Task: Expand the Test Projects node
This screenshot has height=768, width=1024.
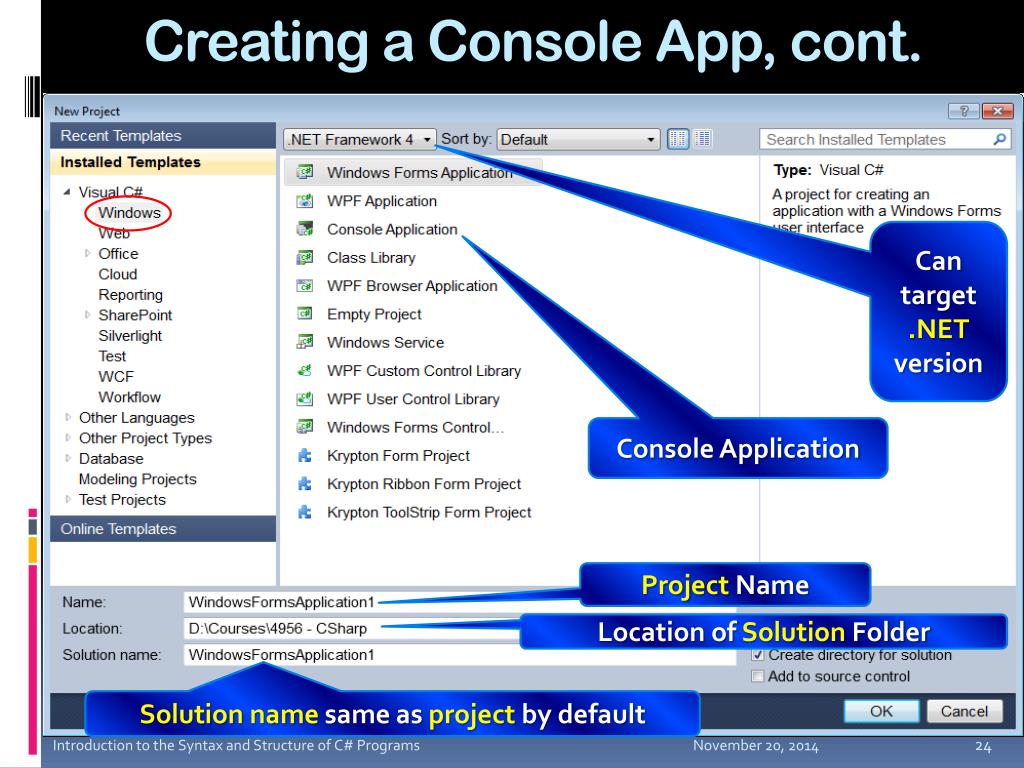Action: click(x=68, y=500)
